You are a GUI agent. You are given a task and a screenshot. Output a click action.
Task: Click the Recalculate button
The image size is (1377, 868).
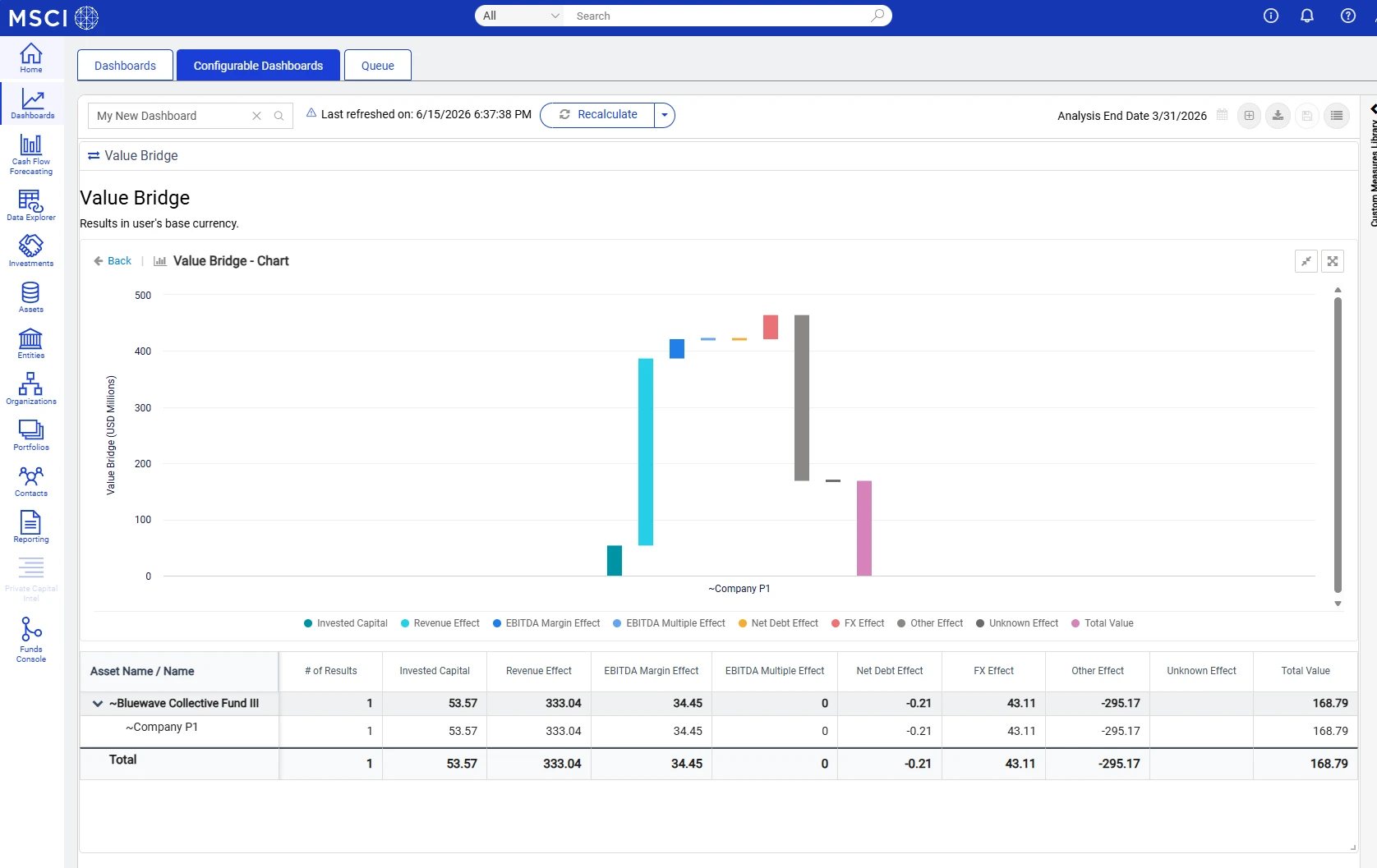coord(598,115)
